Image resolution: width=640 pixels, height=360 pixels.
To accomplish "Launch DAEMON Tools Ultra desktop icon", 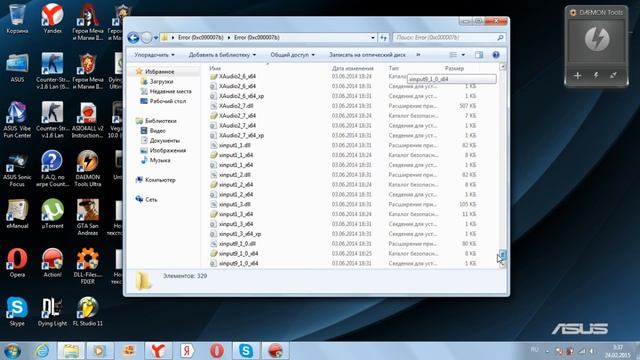I will click(87, 168).
